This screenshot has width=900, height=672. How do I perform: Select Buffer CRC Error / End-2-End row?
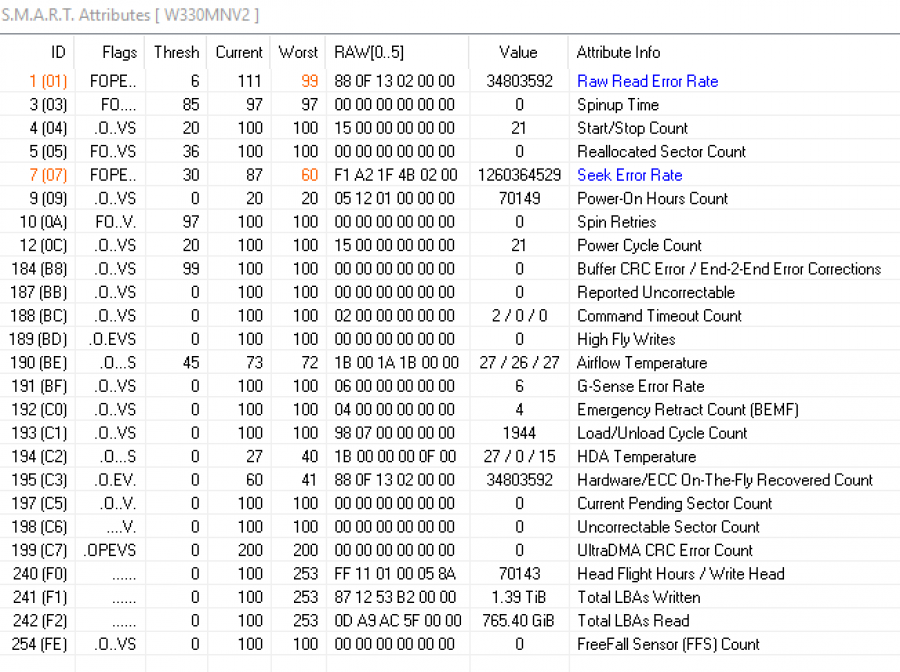click(450, 269)
